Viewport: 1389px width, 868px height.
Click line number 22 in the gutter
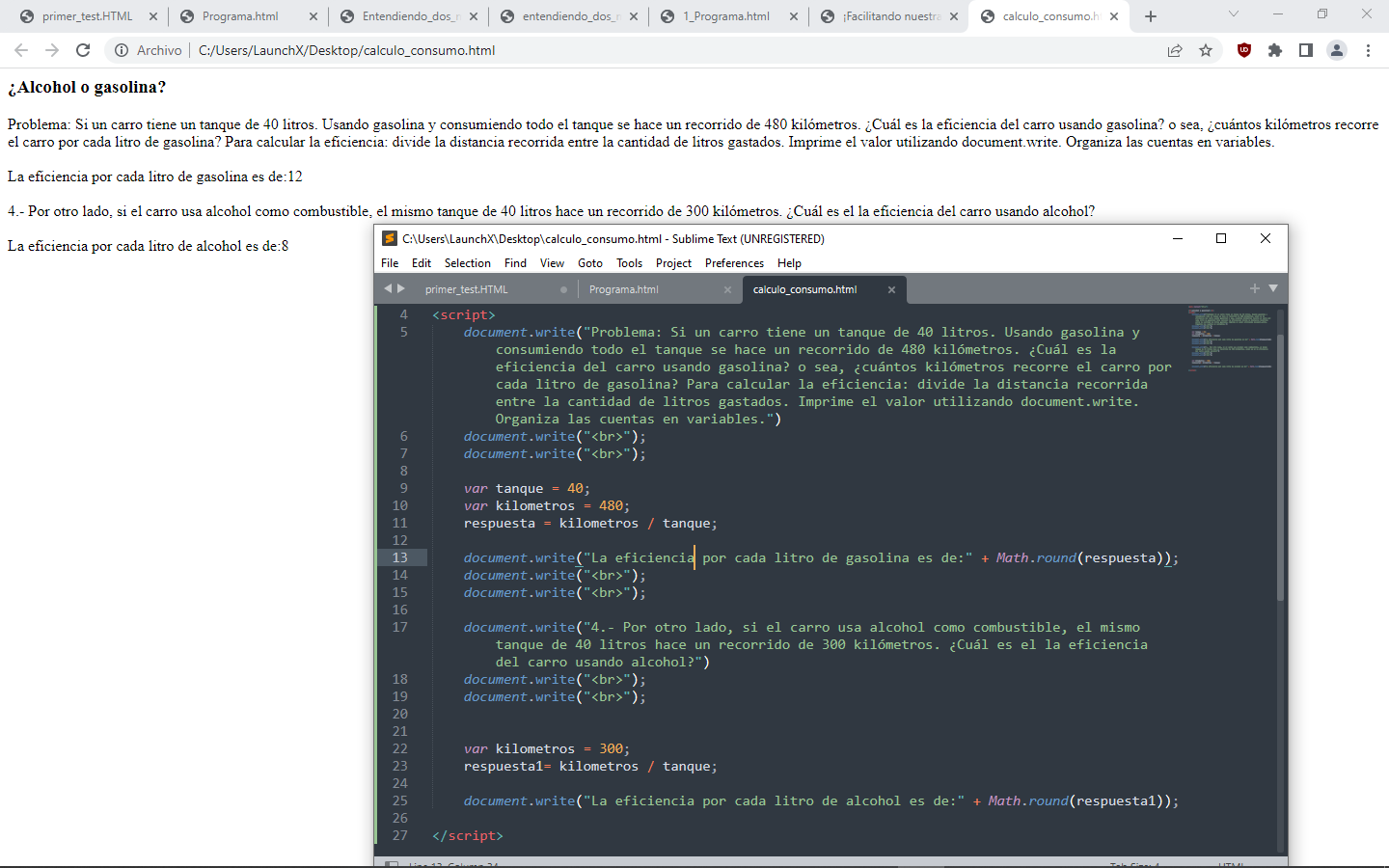click(x=399, y=748)
